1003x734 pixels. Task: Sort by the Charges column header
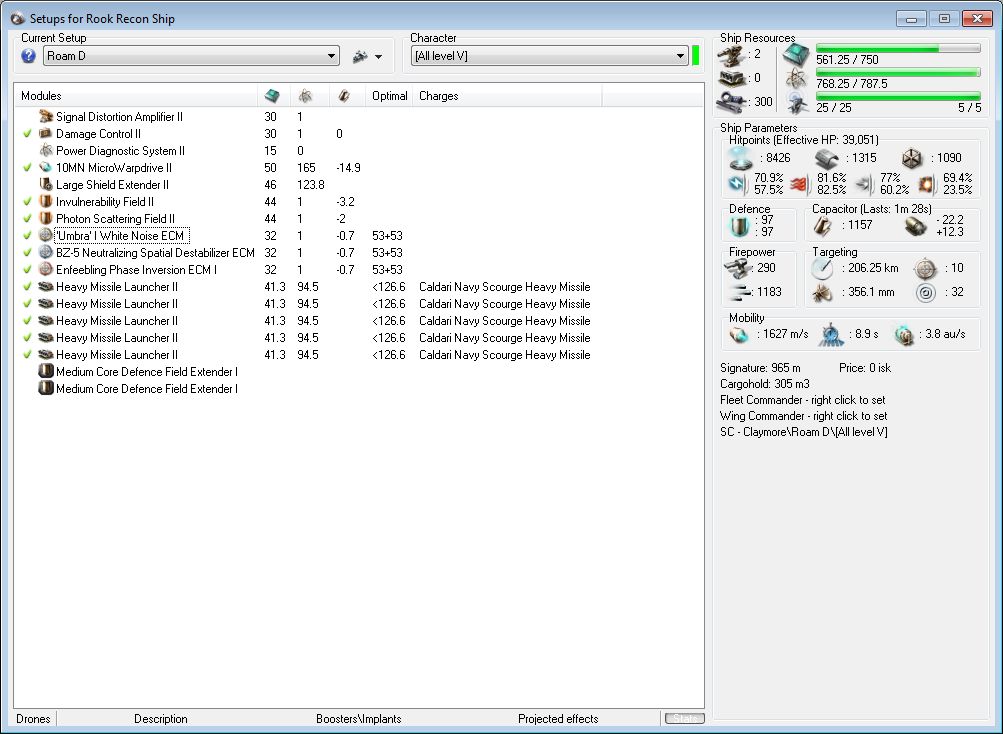pyautogui.click(x=507, y=96)
